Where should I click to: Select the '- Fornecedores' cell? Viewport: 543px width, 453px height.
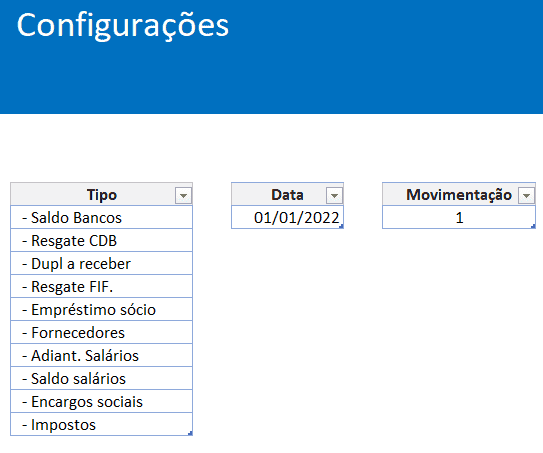[x=101, y=332]
